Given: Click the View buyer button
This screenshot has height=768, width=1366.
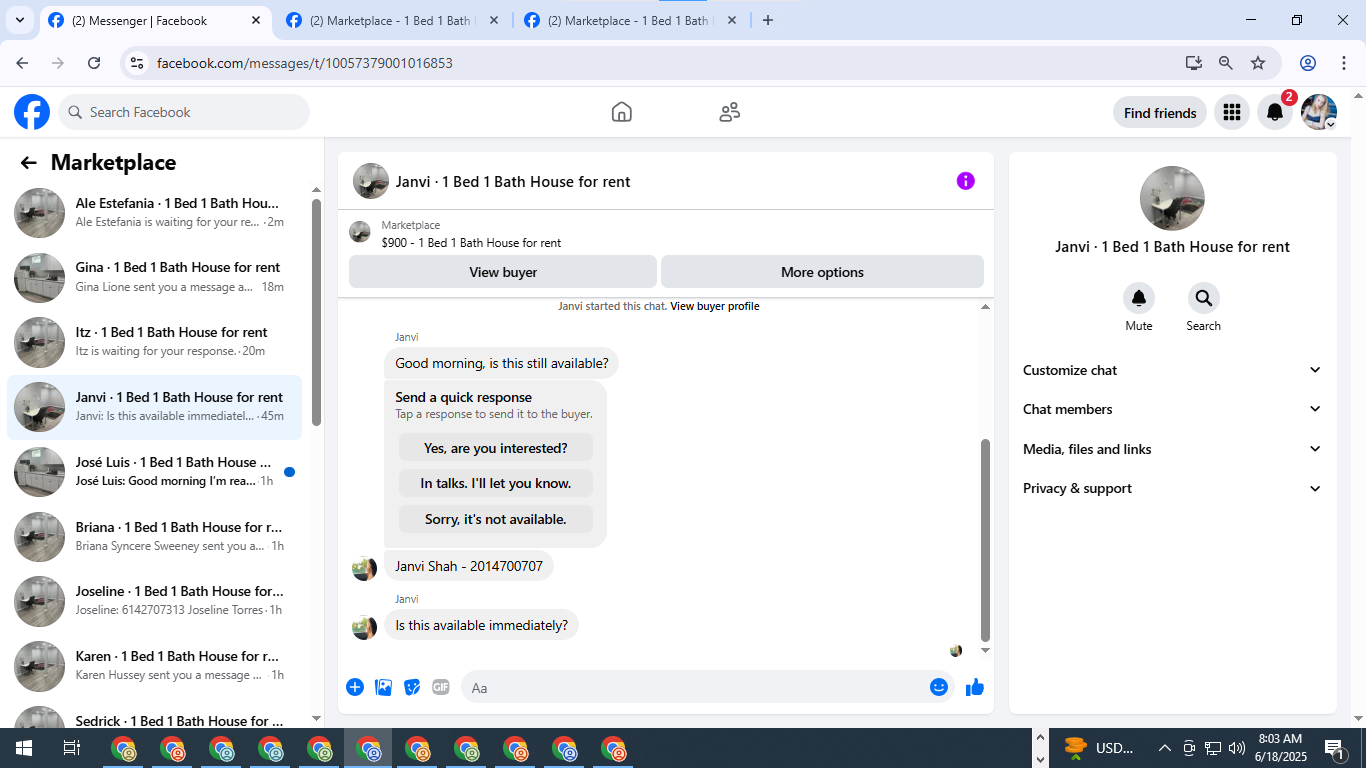Looking at the screenshot, I should (503, 272).
